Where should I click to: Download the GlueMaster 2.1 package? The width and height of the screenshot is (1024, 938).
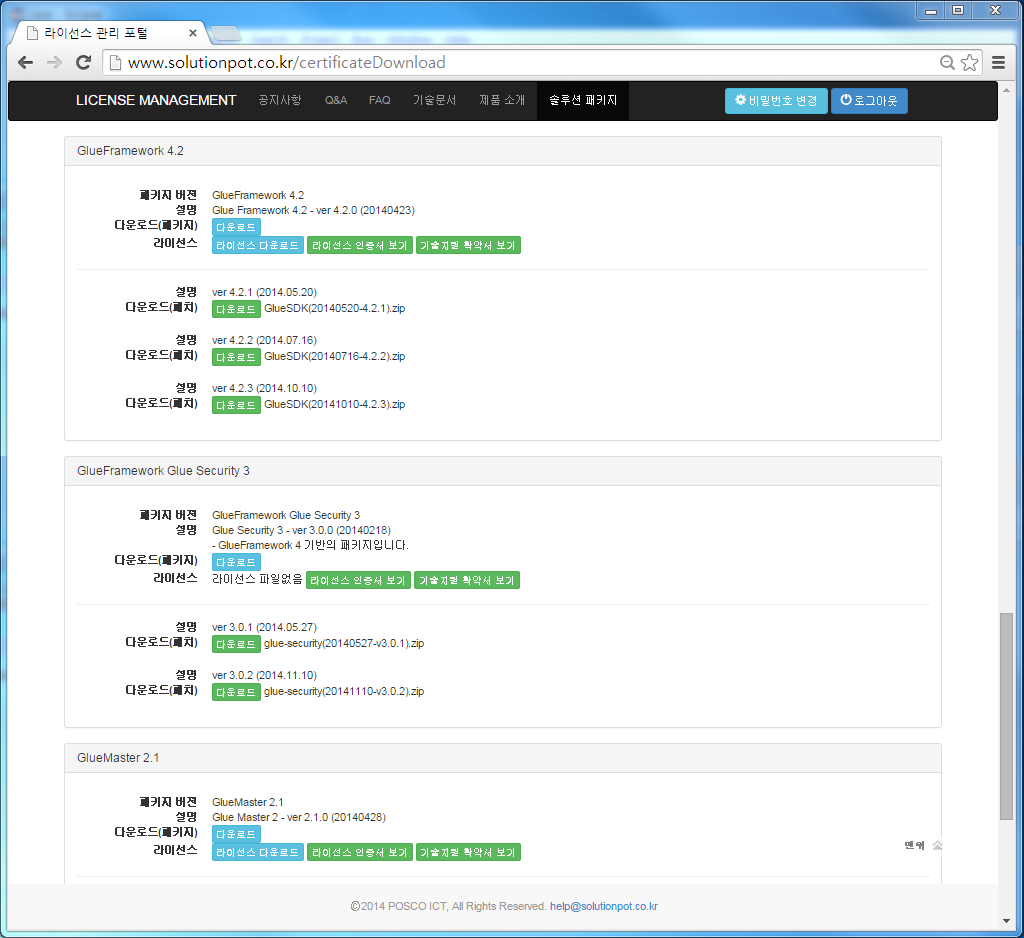pyautogui.click(x=236, y=835)
